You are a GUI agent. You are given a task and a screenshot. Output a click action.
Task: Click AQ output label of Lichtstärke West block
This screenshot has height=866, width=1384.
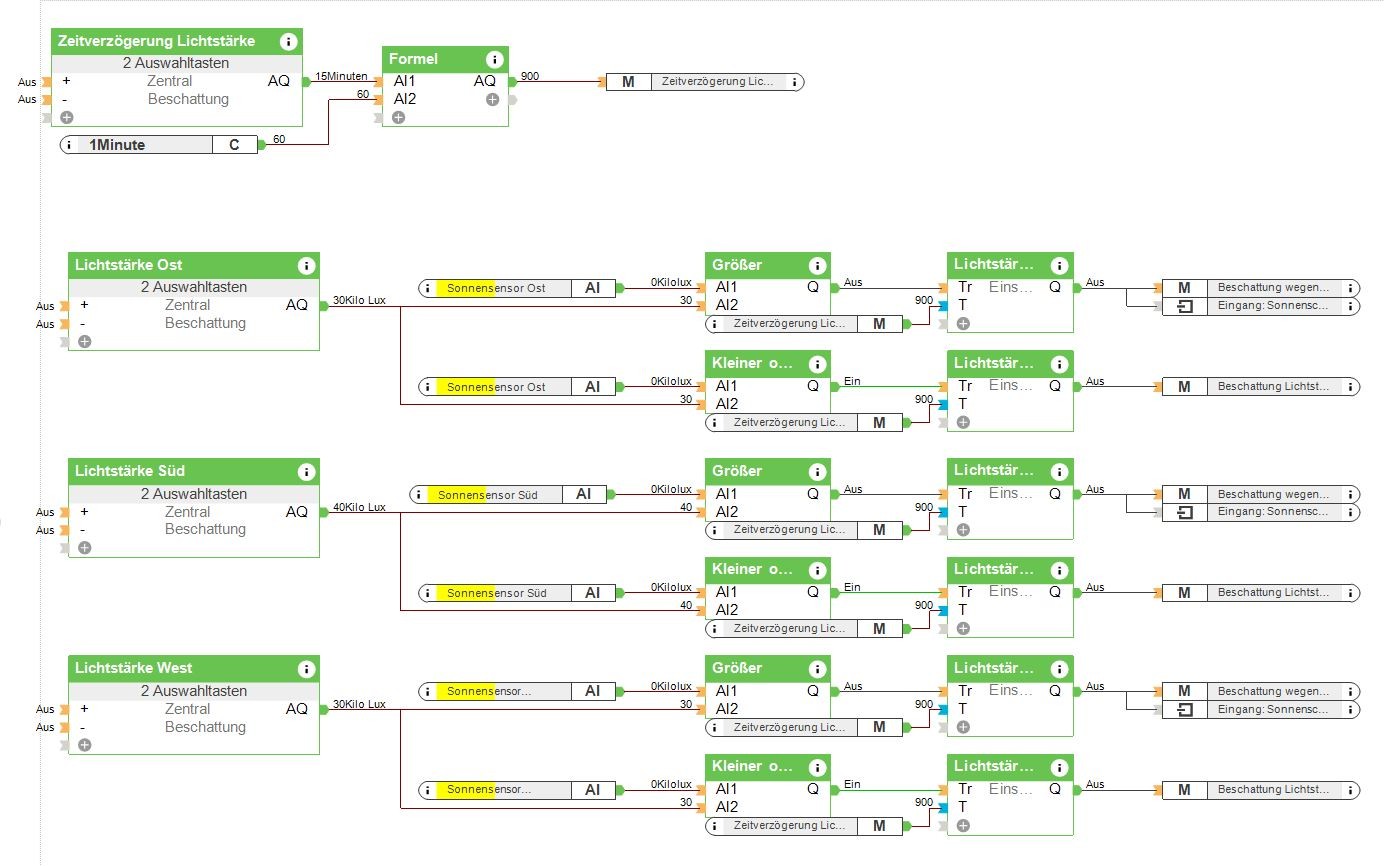coord(297,709)
